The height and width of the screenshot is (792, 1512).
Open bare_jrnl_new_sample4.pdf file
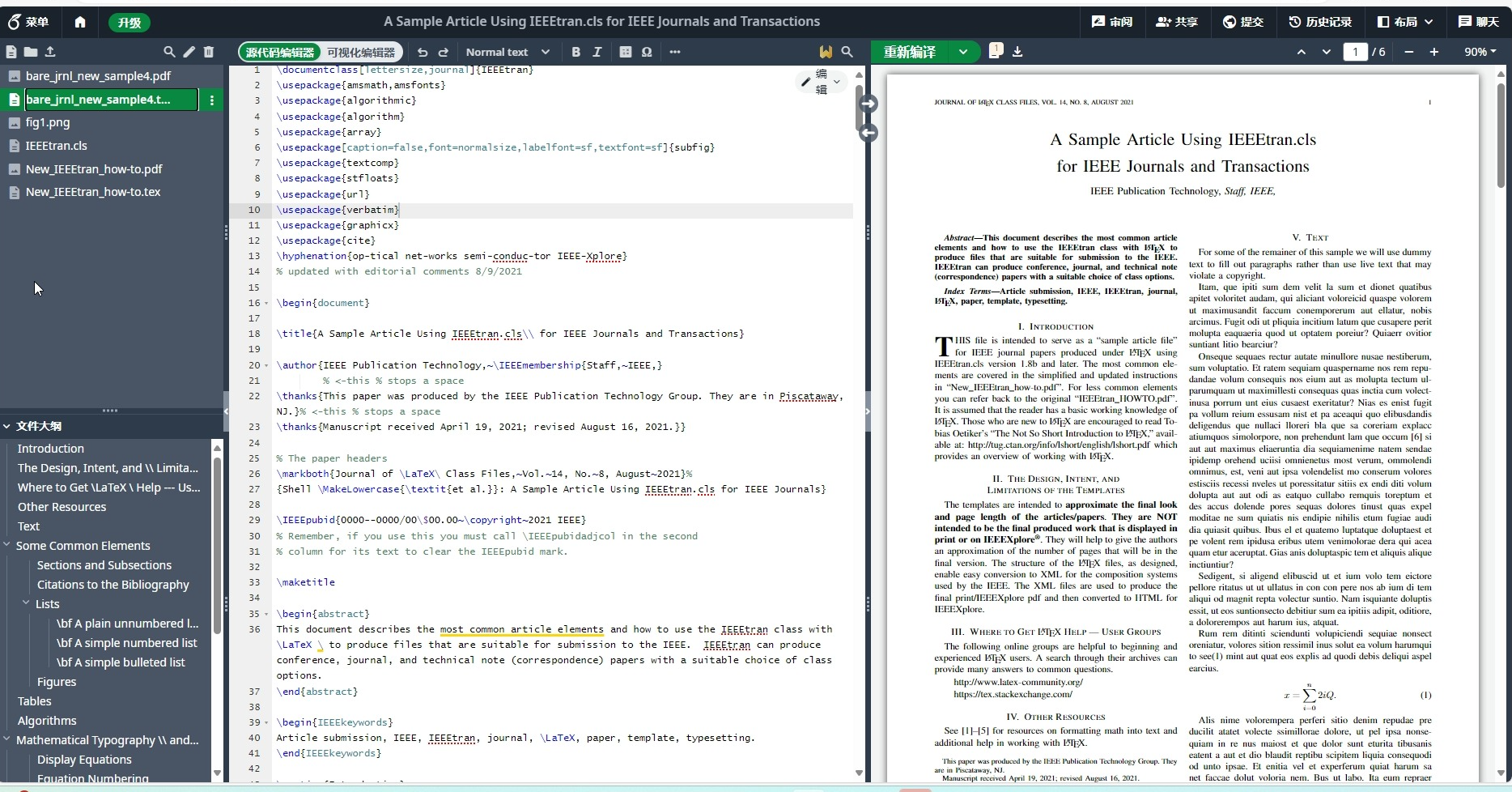(x=98, y=76)
